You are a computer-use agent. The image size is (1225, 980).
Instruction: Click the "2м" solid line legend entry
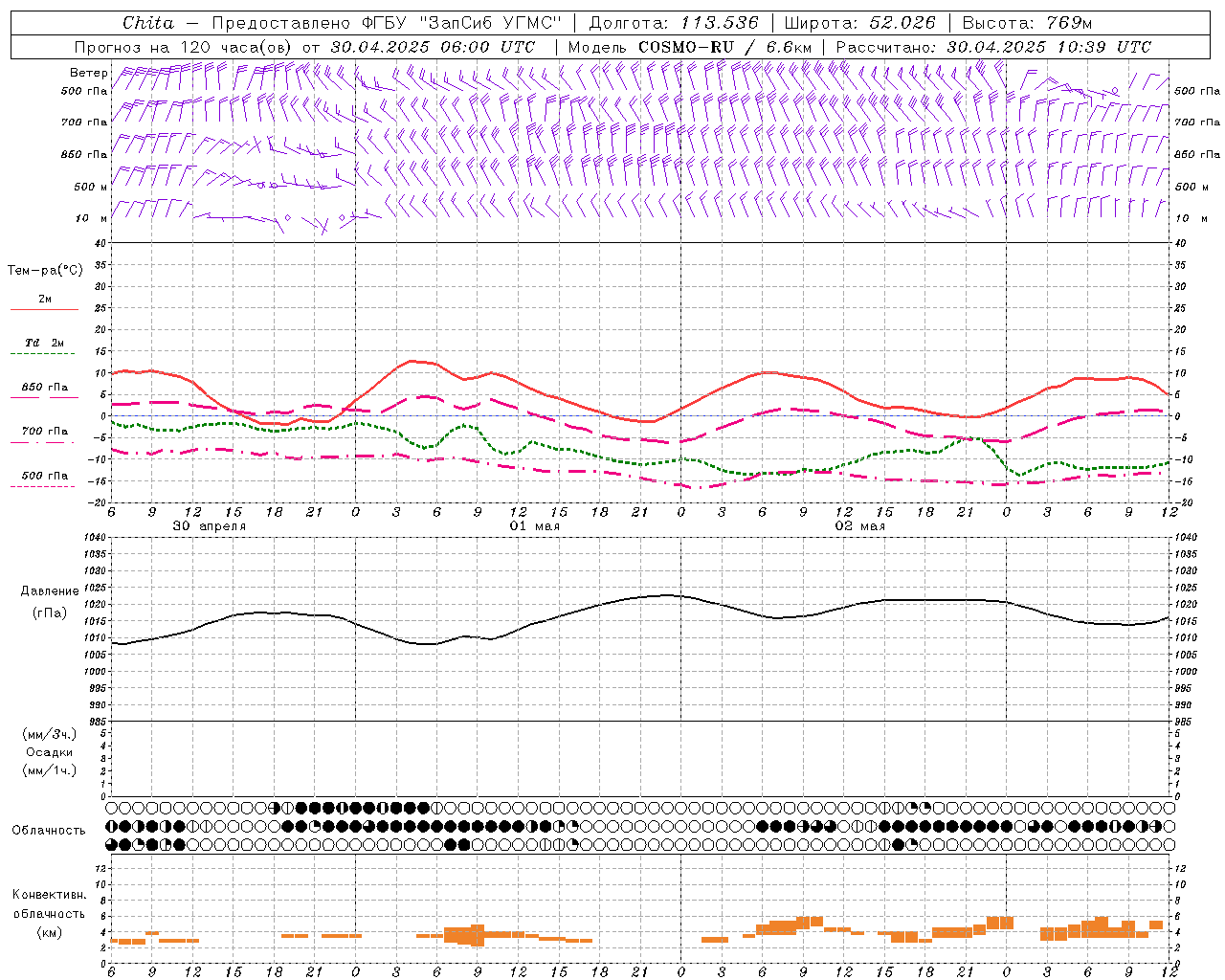(x=45, y=300)
